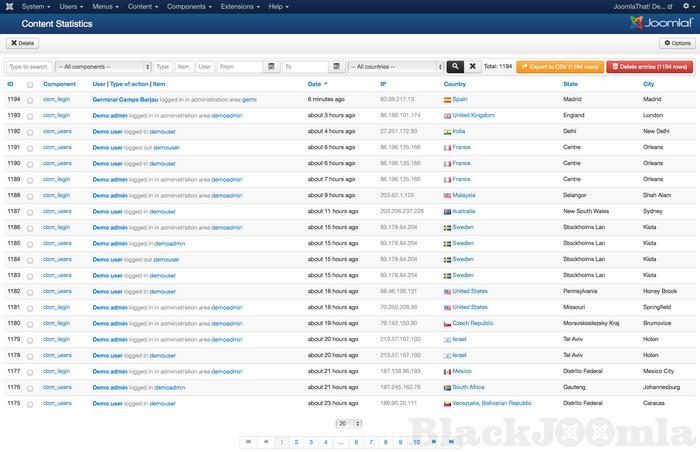Select the checkbox for row 1189

tap(29, 179)
